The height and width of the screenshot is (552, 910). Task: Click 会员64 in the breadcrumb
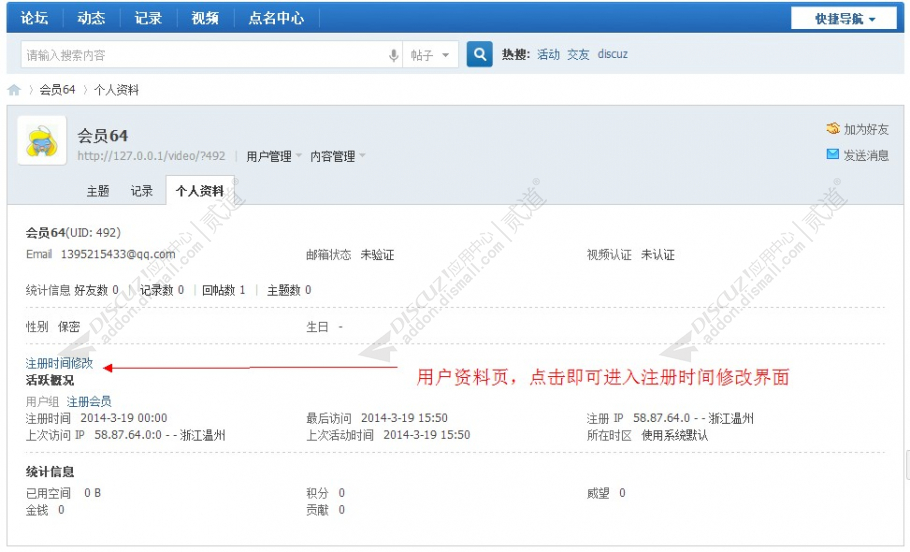(57, 89)
